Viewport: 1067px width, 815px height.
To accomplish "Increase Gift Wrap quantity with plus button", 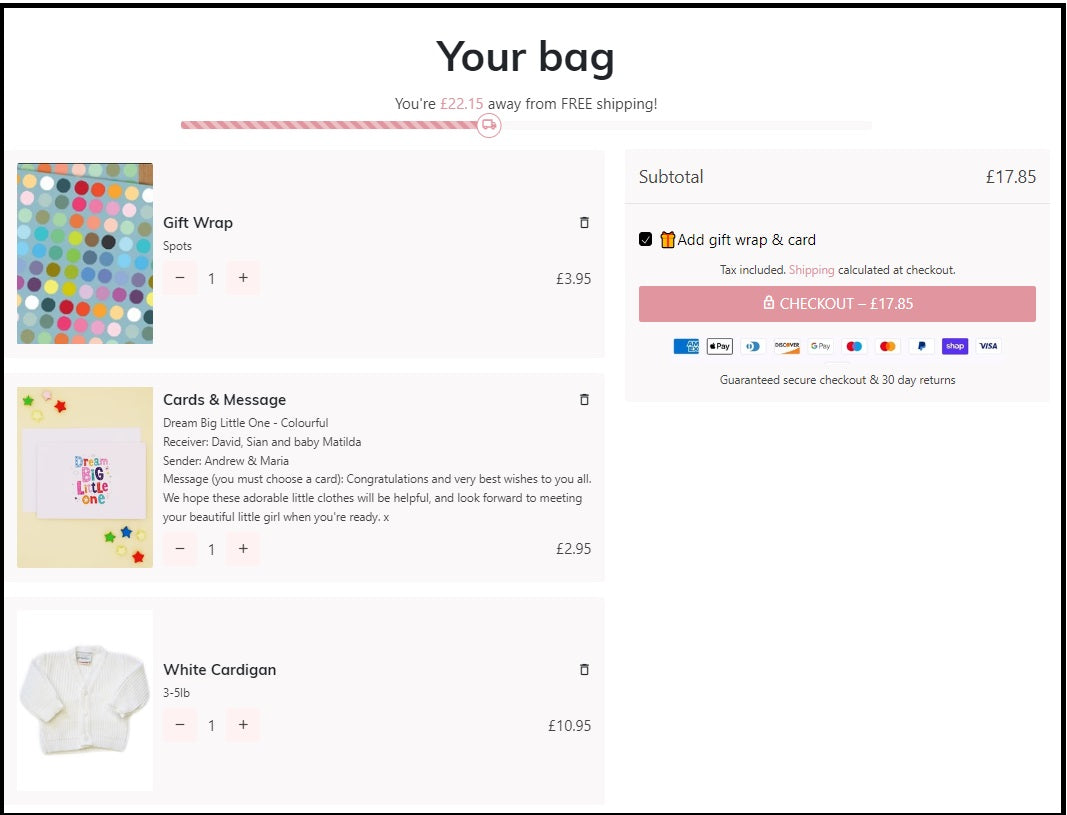I will coord(243,278).
